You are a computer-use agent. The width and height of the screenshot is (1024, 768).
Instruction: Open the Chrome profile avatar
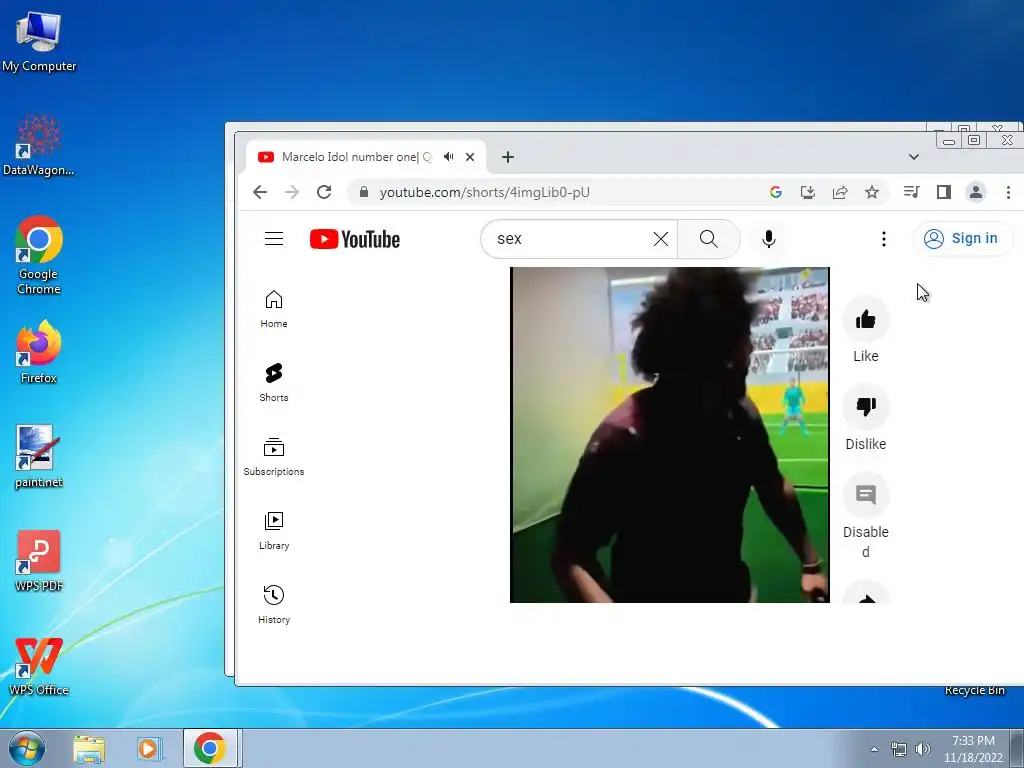click(x=976, y=192)
